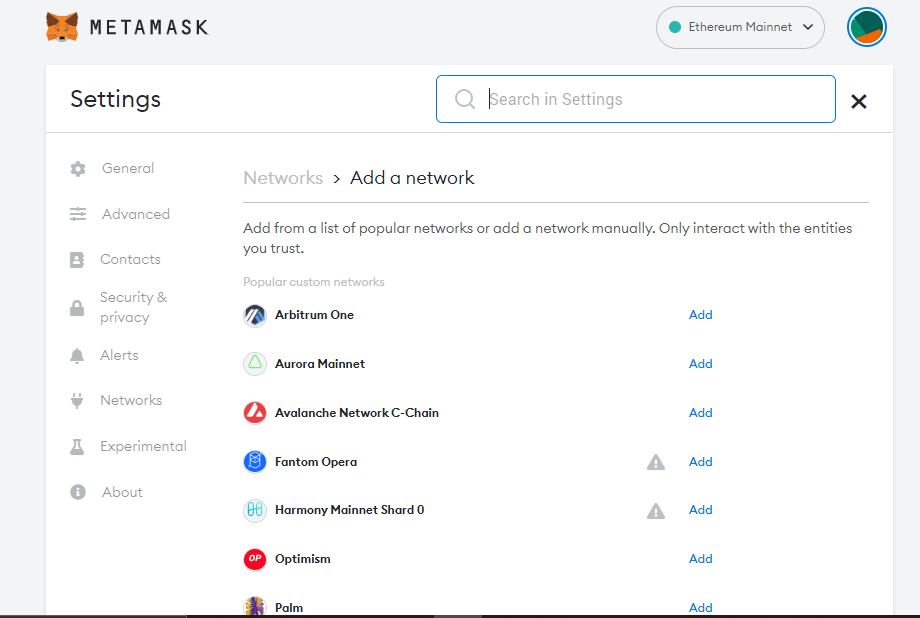This screenshot has width=920, height=618.
Task: Click the Avalanche Network logo
Action: [x=255, y=413]
